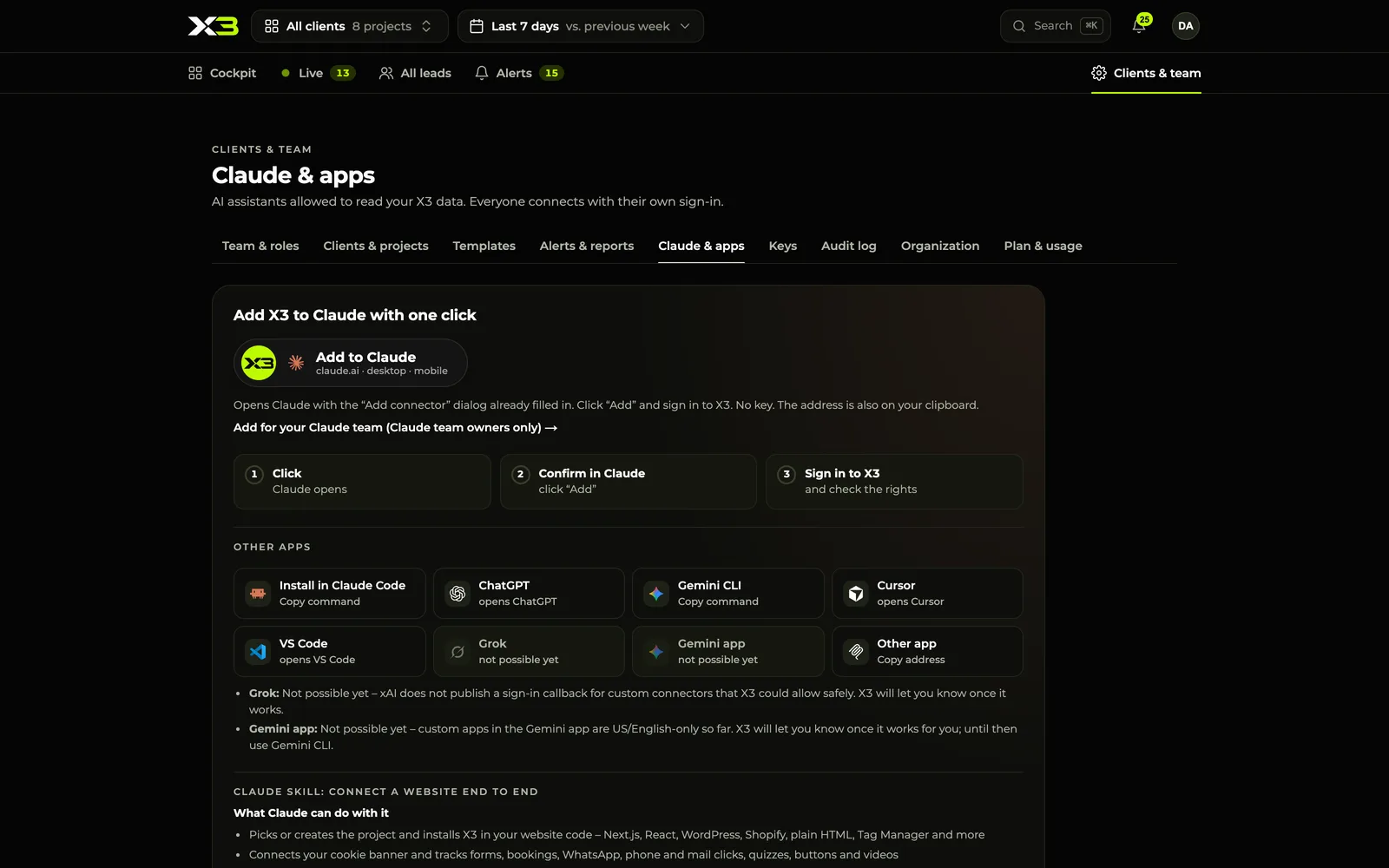Screen dimensions: 1389x868
Task: Click the Add to Claude button
Action: (x=351, y=363)
